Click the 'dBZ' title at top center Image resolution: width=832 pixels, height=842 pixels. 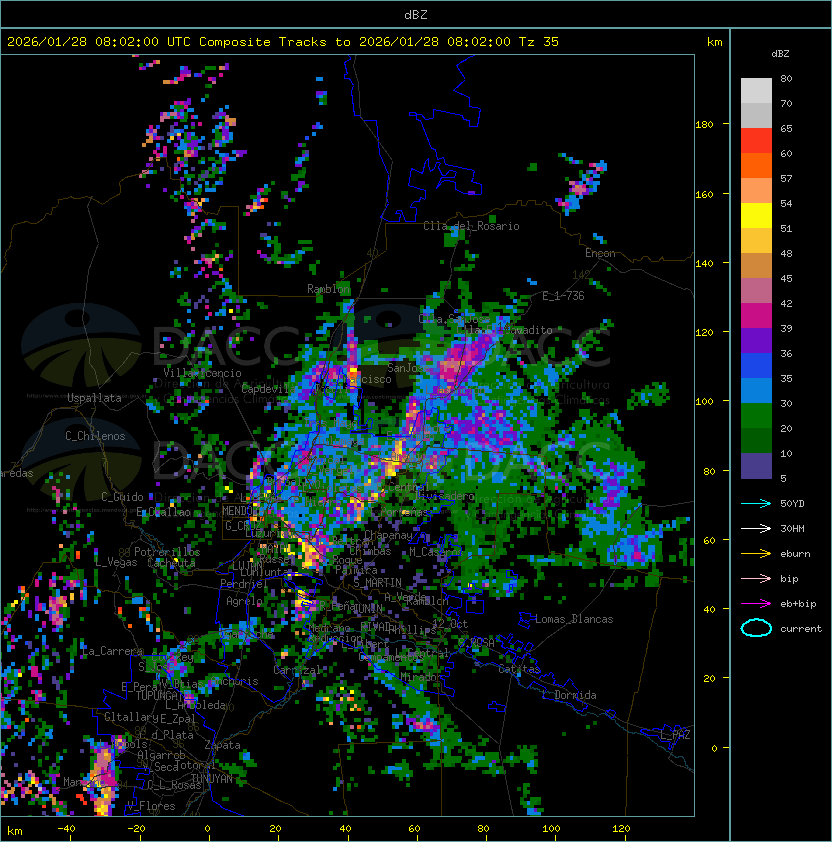pos(416,15)
